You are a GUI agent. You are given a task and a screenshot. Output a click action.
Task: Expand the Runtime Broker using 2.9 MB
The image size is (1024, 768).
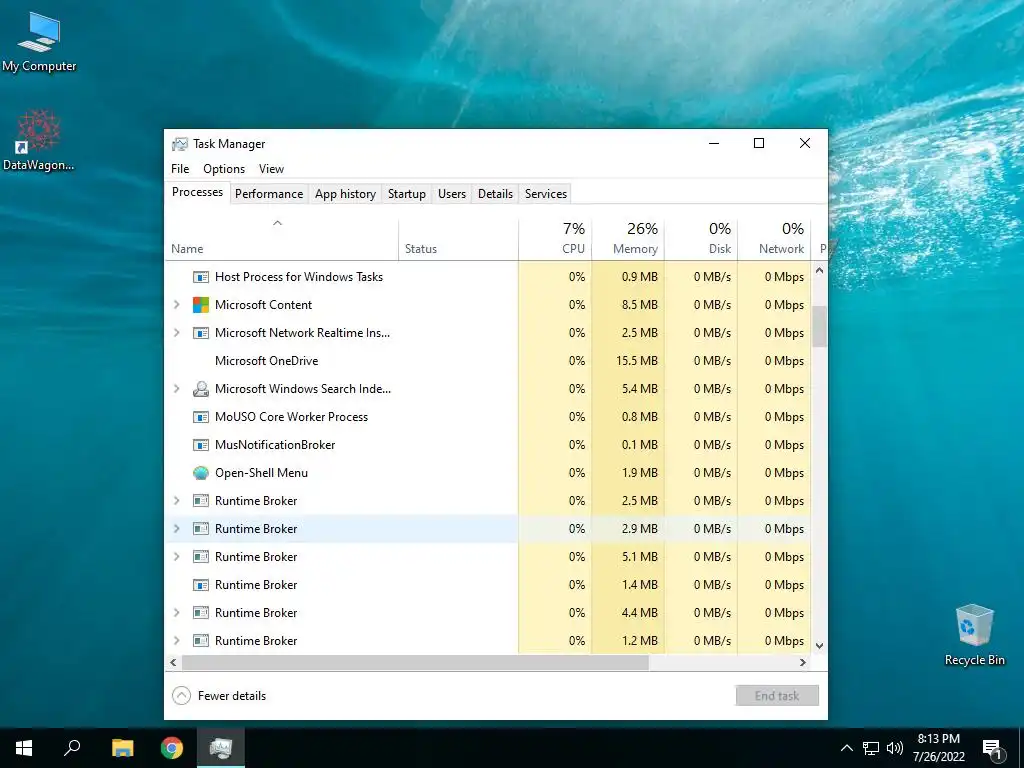click(176, 529)
